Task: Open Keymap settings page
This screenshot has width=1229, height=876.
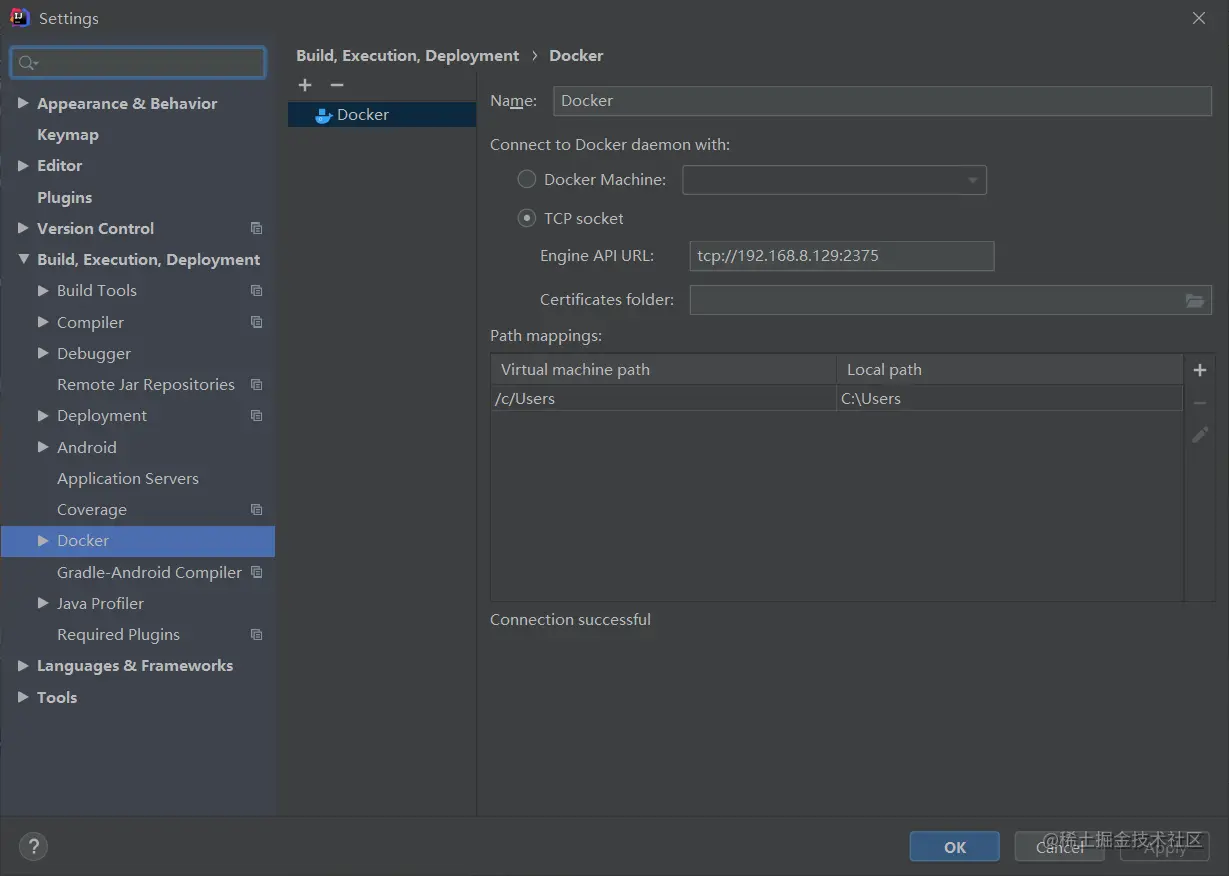Action: coord(68,135)
